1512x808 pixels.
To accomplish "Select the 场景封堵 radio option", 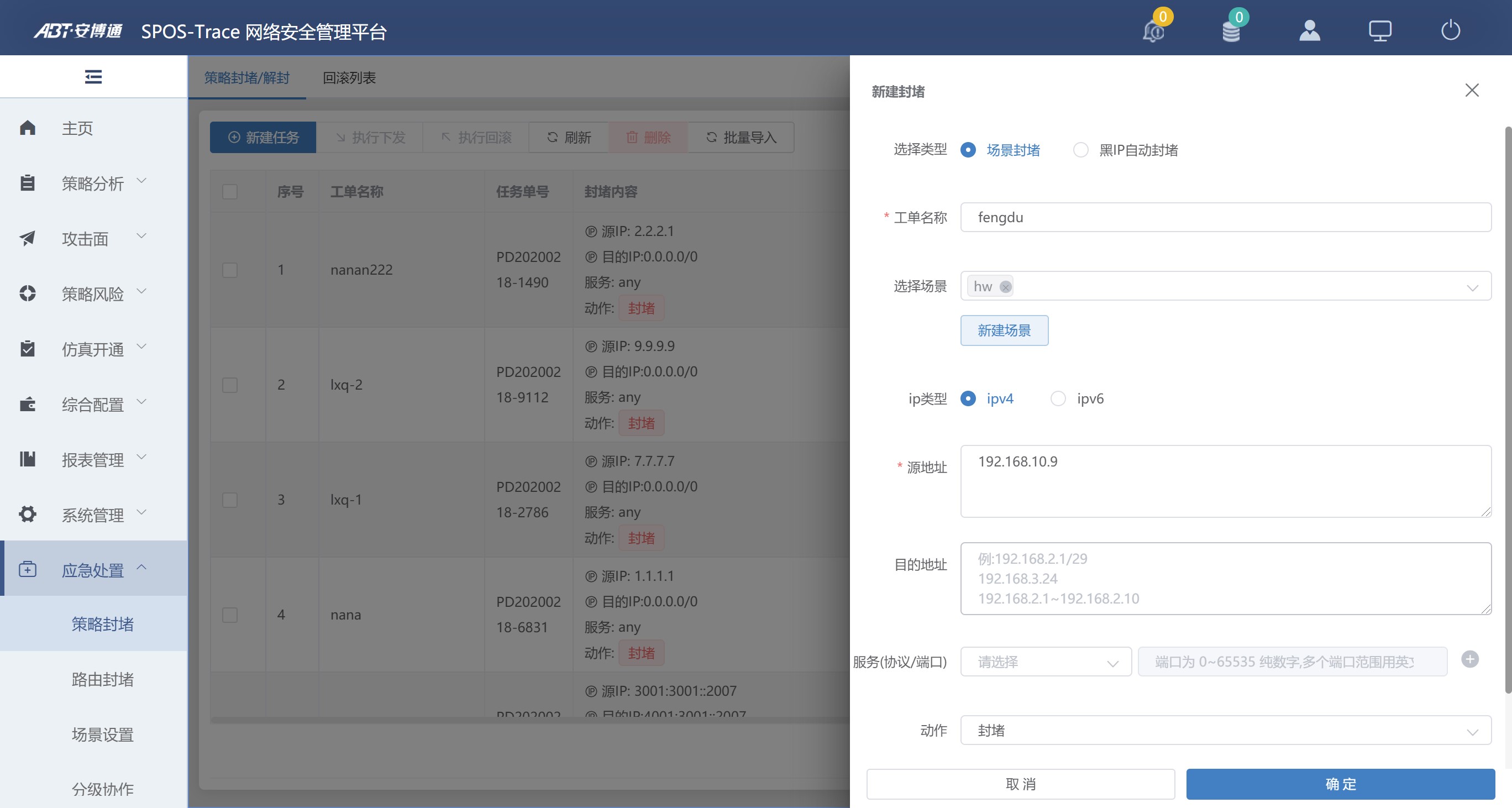I will pyautogui.click(x=1001, y=150).
